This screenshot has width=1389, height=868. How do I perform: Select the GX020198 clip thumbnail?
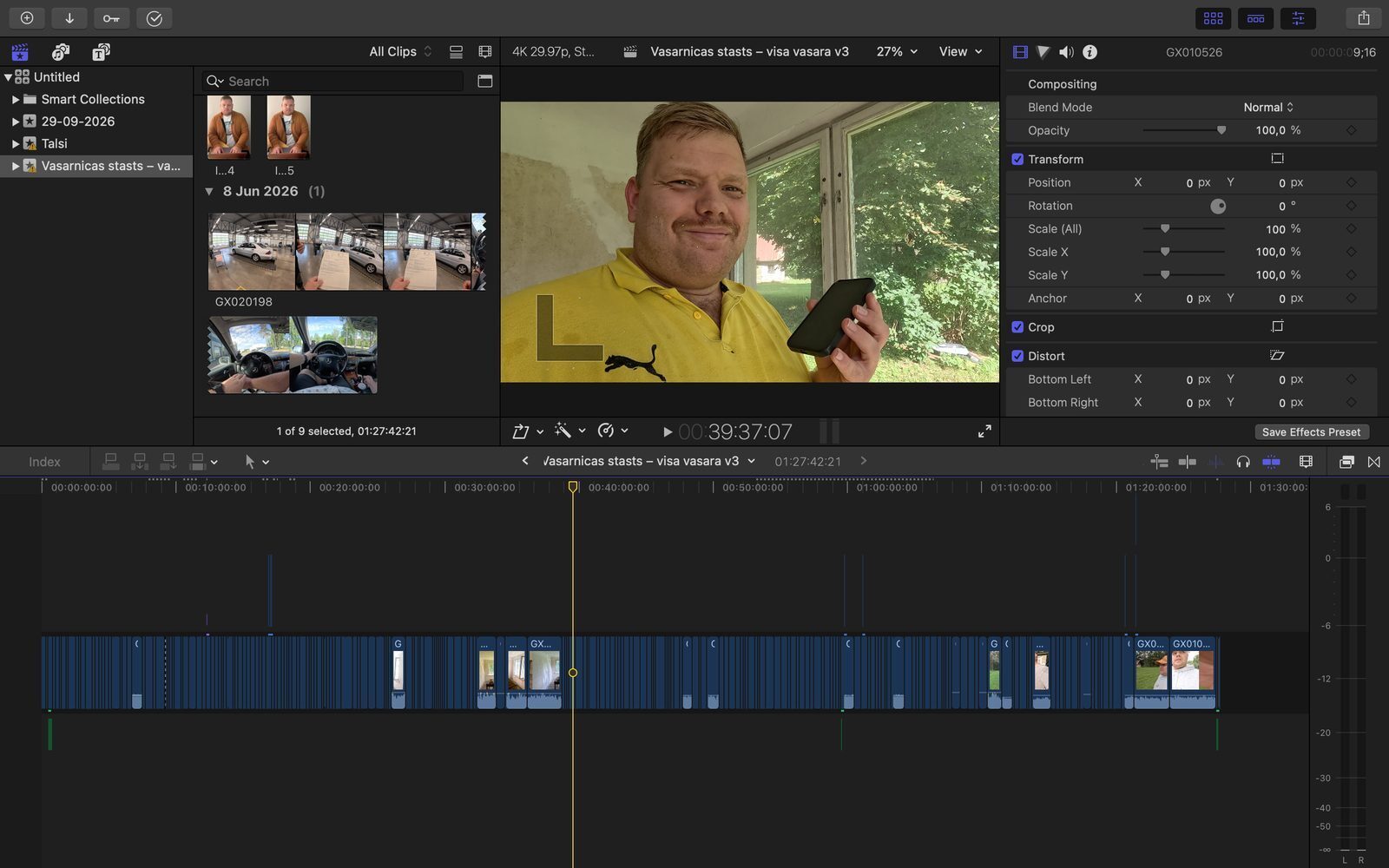pyautogui.click(x=346, y=252)
